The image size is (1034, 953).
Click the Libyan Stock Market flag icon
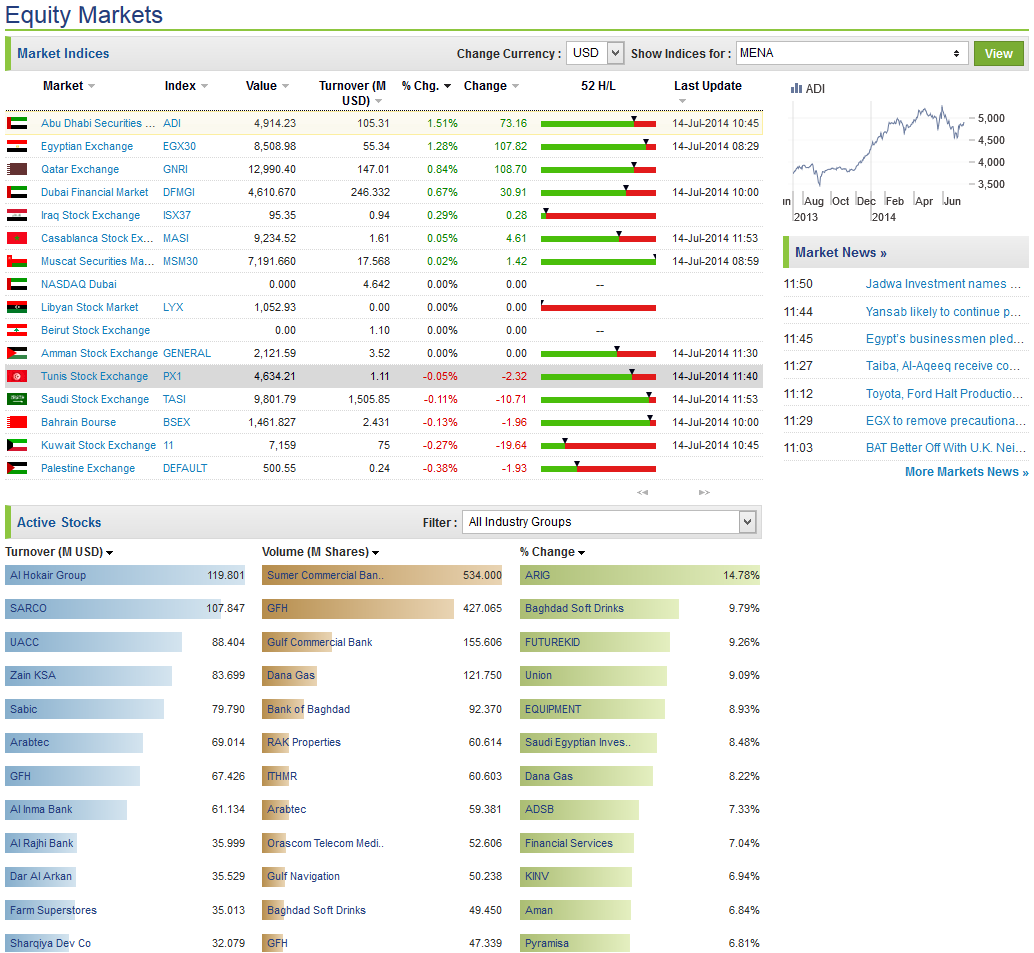(17, 307)
